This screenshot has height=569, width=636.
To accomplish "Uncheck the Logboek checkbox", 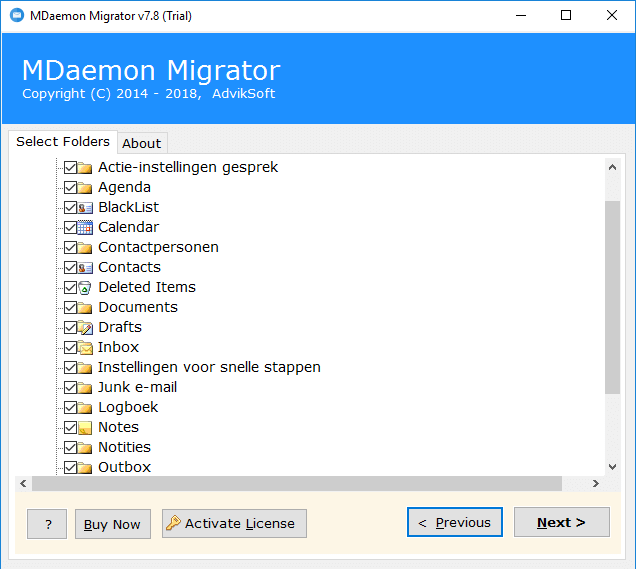I will (71, 407).
